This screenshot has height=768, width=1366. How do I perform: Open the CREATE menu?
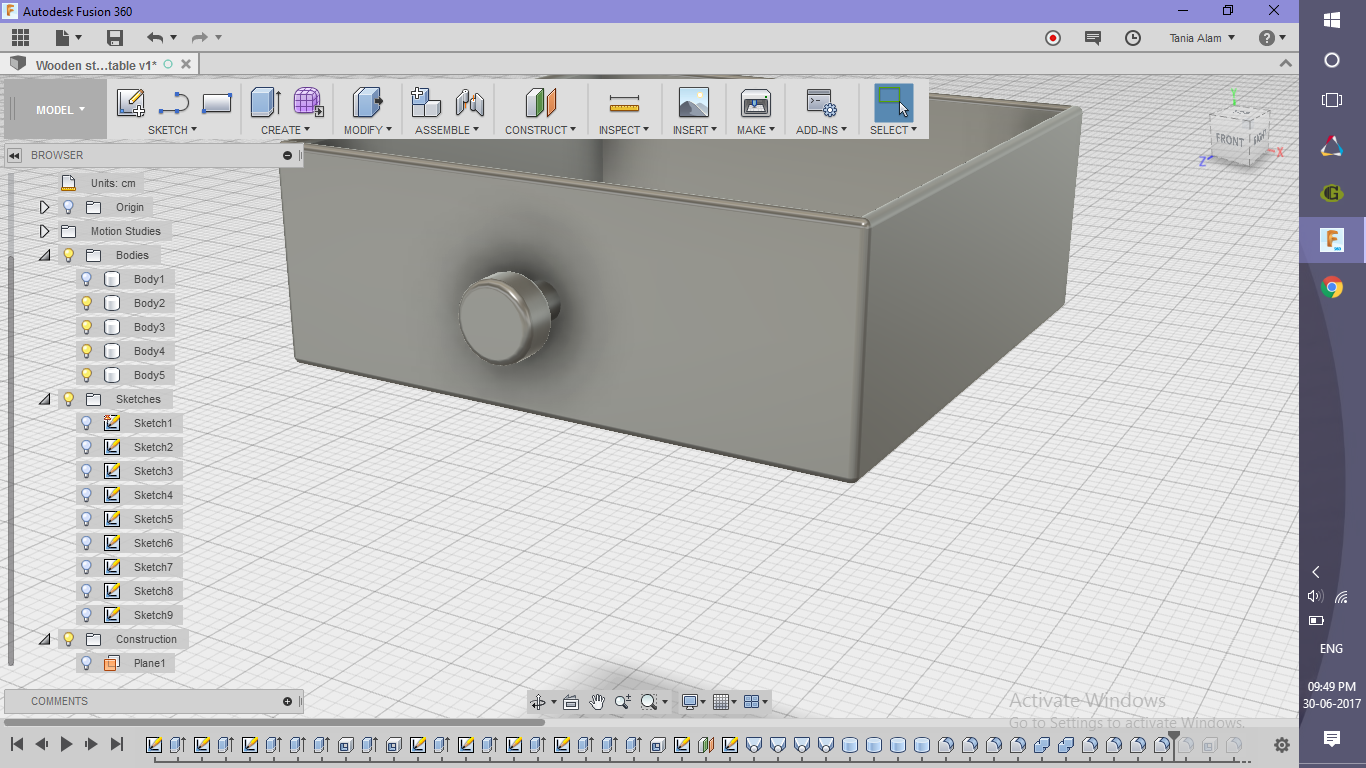tap(286, 130)
